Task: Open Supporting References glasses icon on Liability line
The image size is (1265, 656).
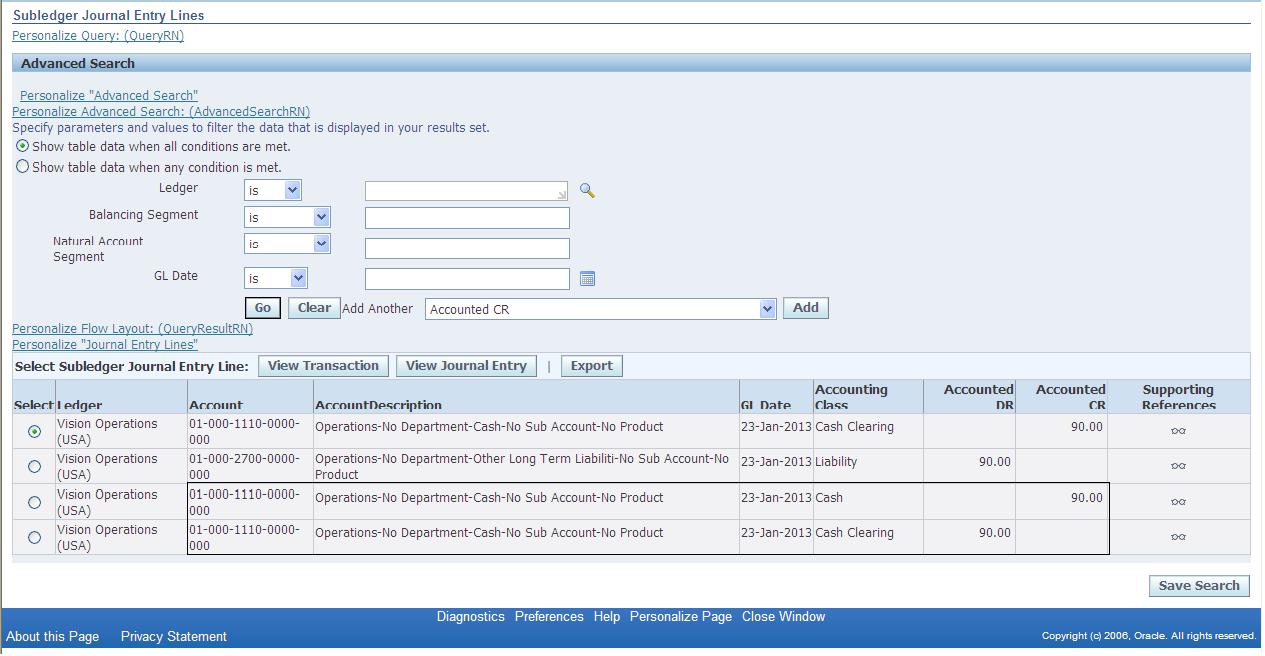Action: (1179, 466)
